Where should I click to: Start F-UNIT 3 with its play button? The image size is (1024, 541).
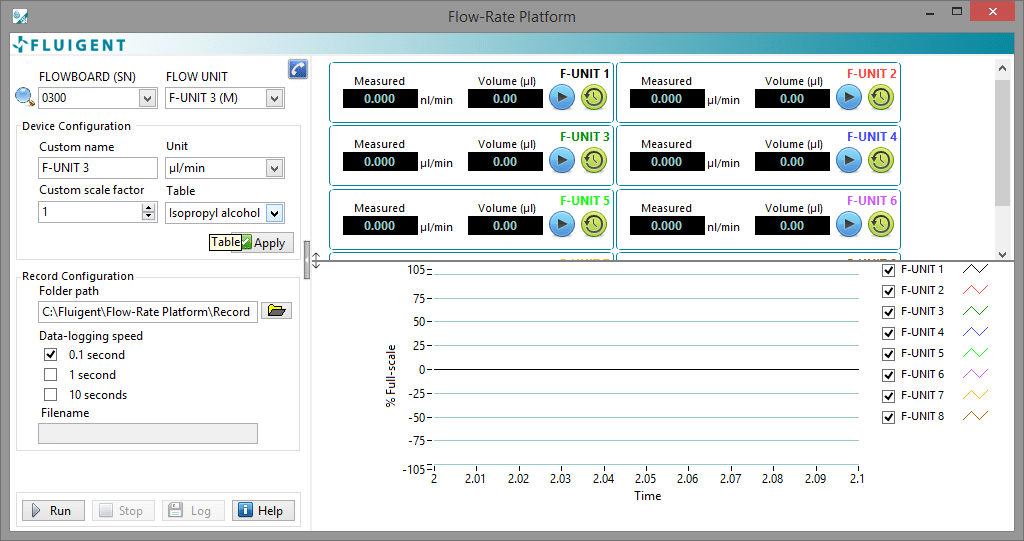click(x=562, y=160)
